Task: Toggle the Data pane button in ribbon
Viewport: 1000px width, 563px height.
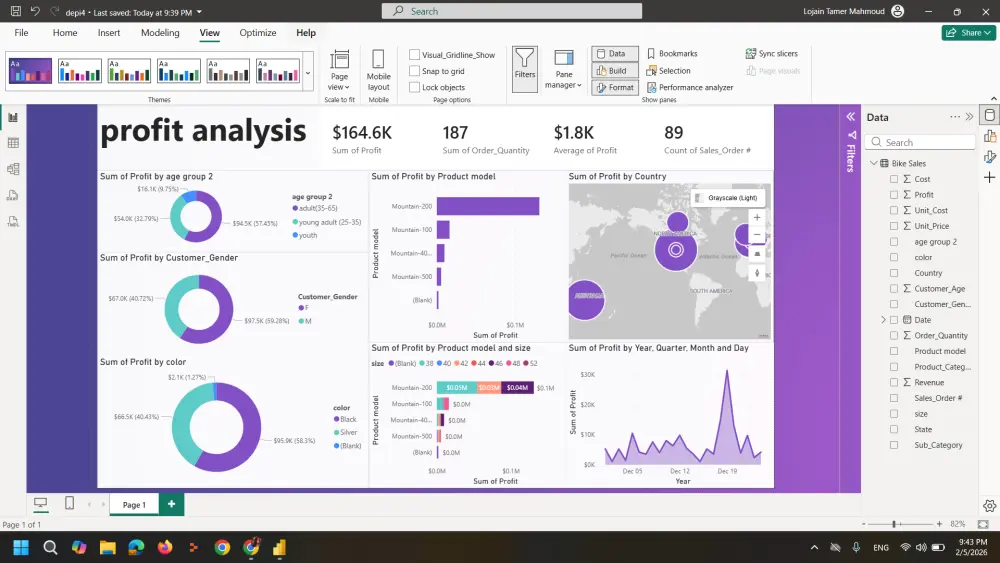Action: [x=615, y=54]
